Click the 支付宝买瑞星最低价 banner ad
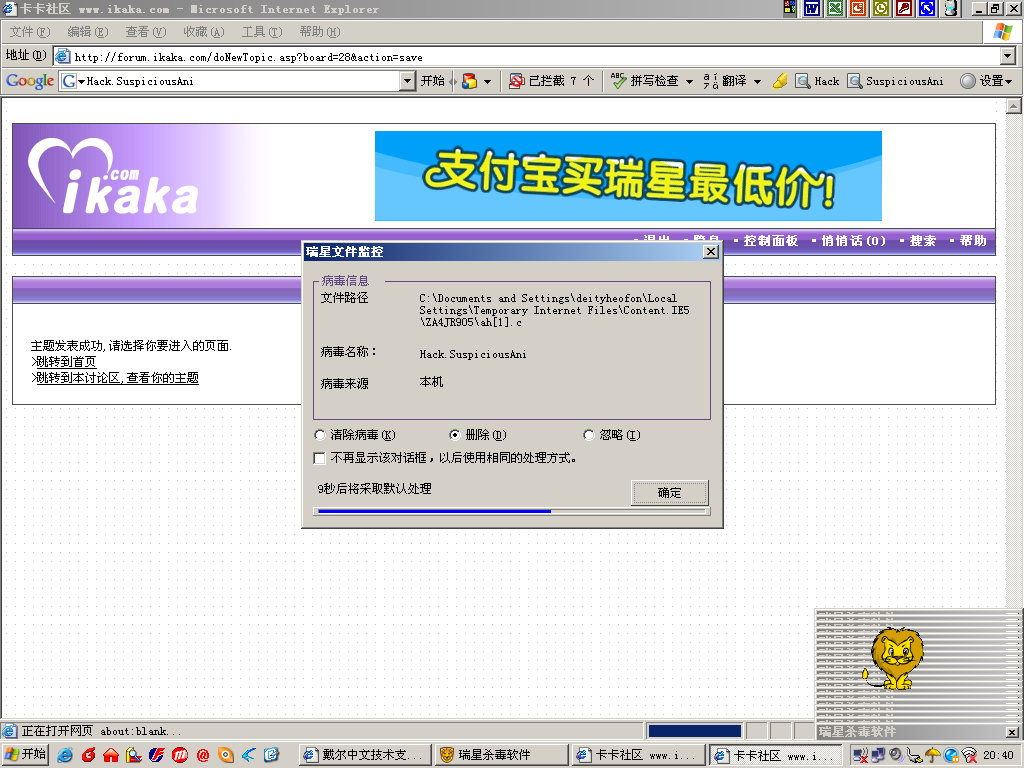This screenshot has height=768, width=1024. click(x=628, y=176)
